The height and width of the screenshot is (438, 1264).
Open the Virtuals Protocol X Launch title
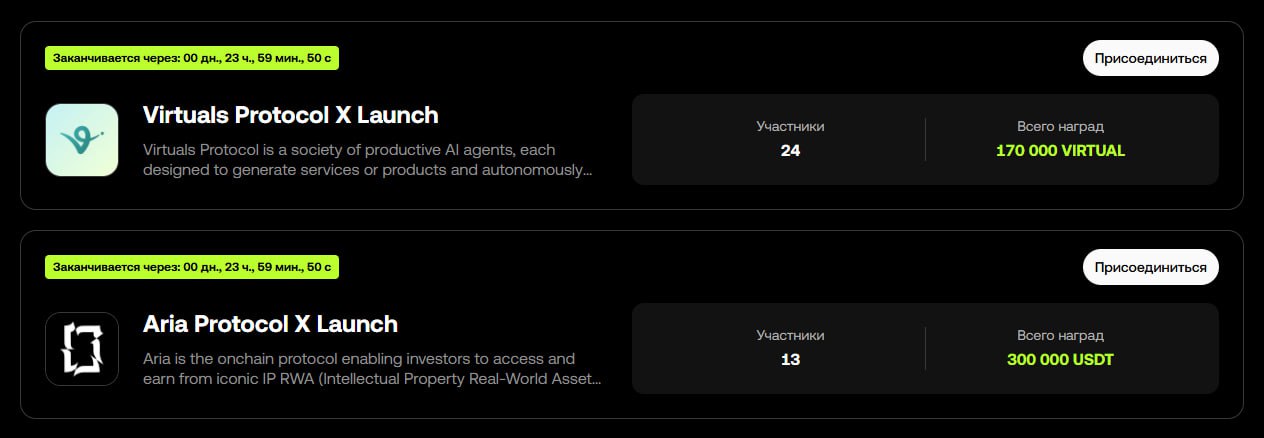(x=291, y=115)
